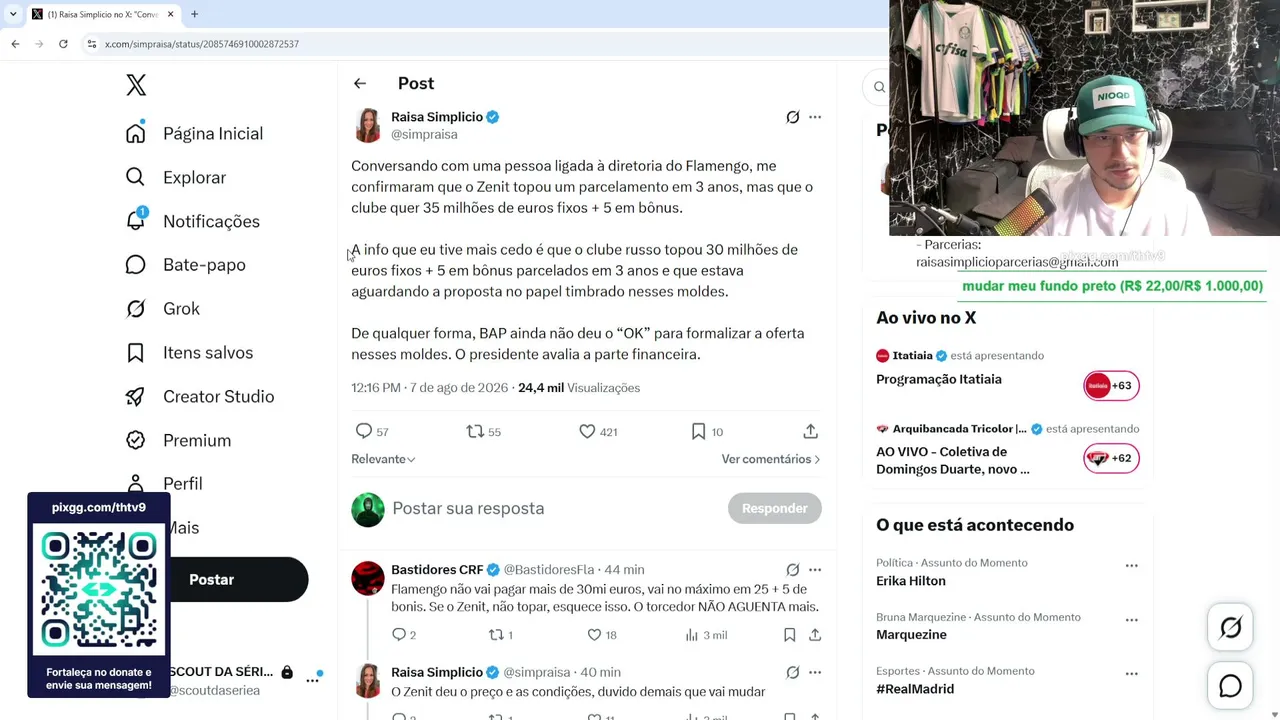Screen dimensions: 1280x720
Task: Reload the page
Action: 63,44
